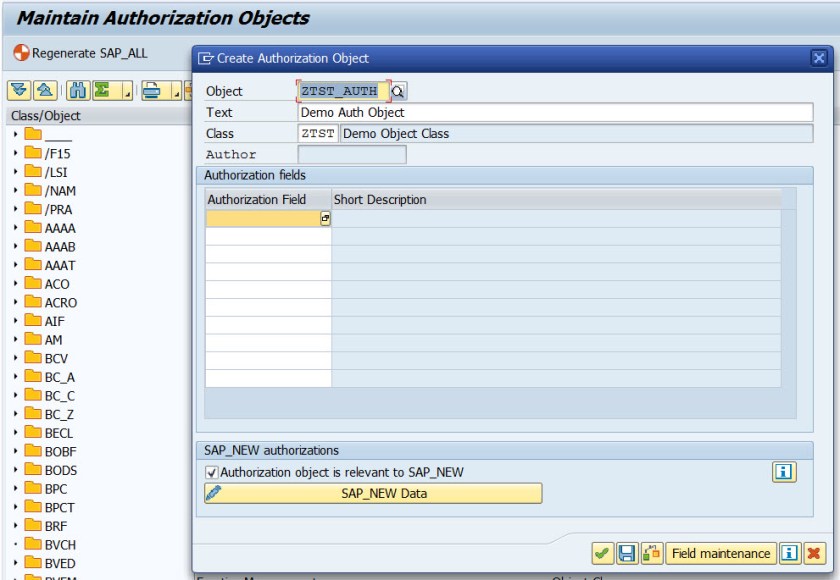The height and width of the screenshot is (580, 840).
Task: Expand the AAAB class folder
Action: (x=16, y=247)
